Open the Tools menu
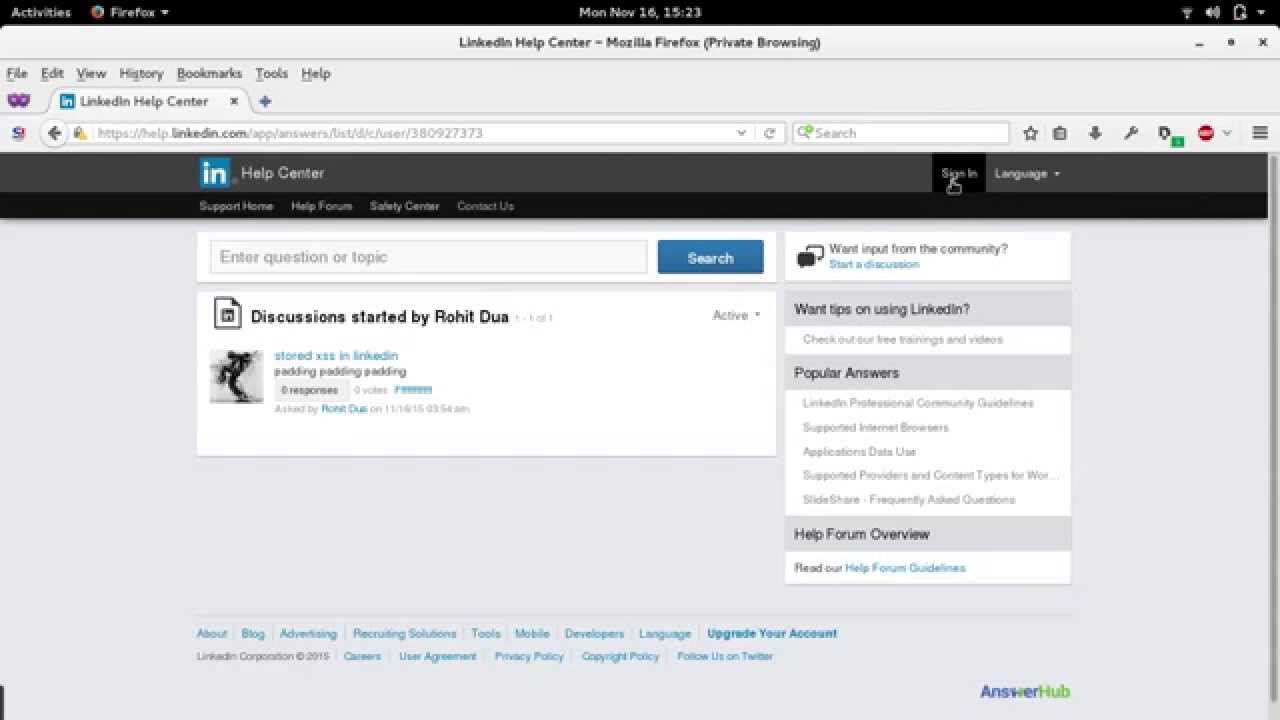1280x720 pixels. coord(271,73)
